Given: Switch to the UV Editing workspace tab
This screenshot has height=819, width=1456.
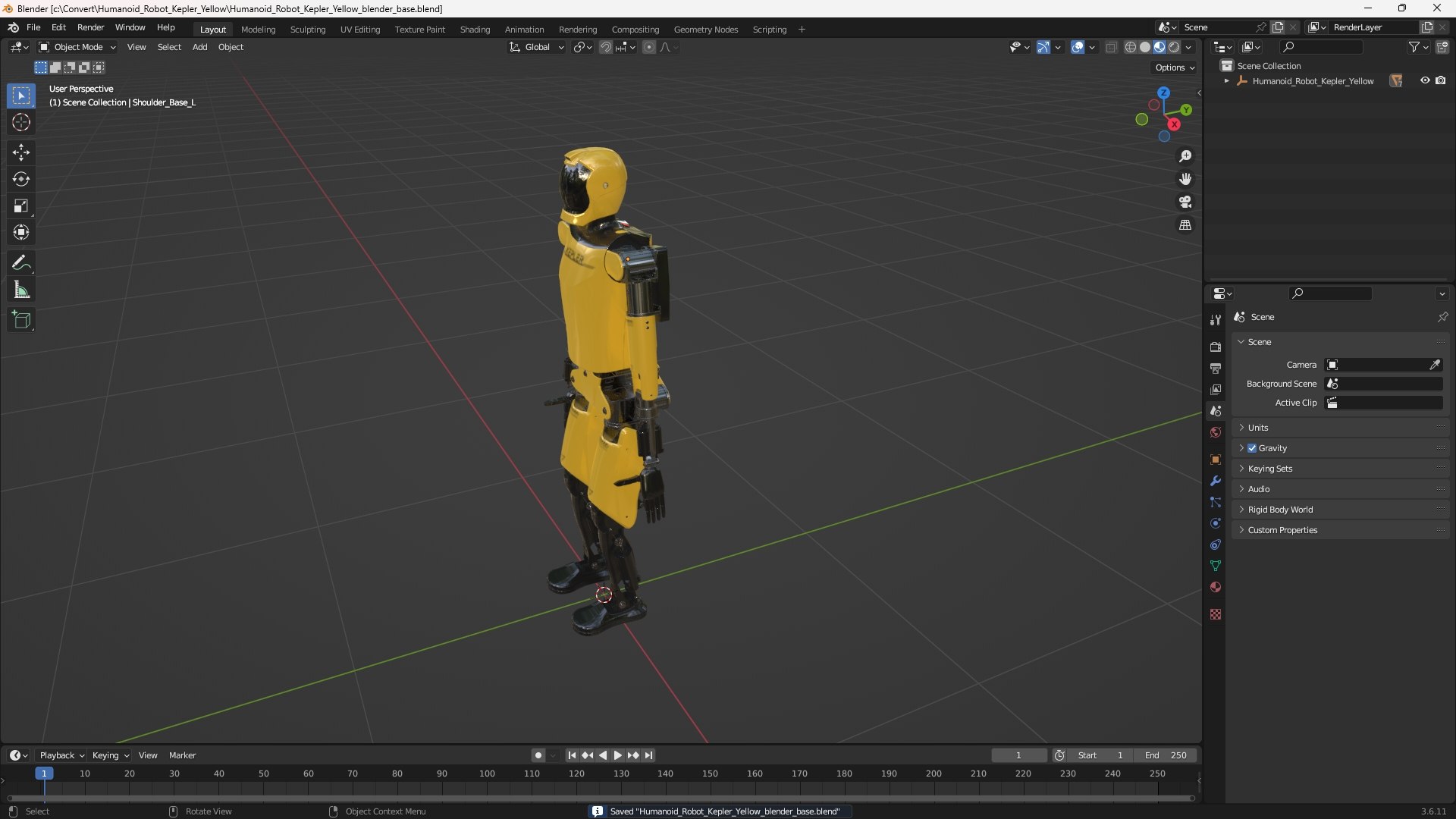Looking at the screenshot, I should 360,30.
